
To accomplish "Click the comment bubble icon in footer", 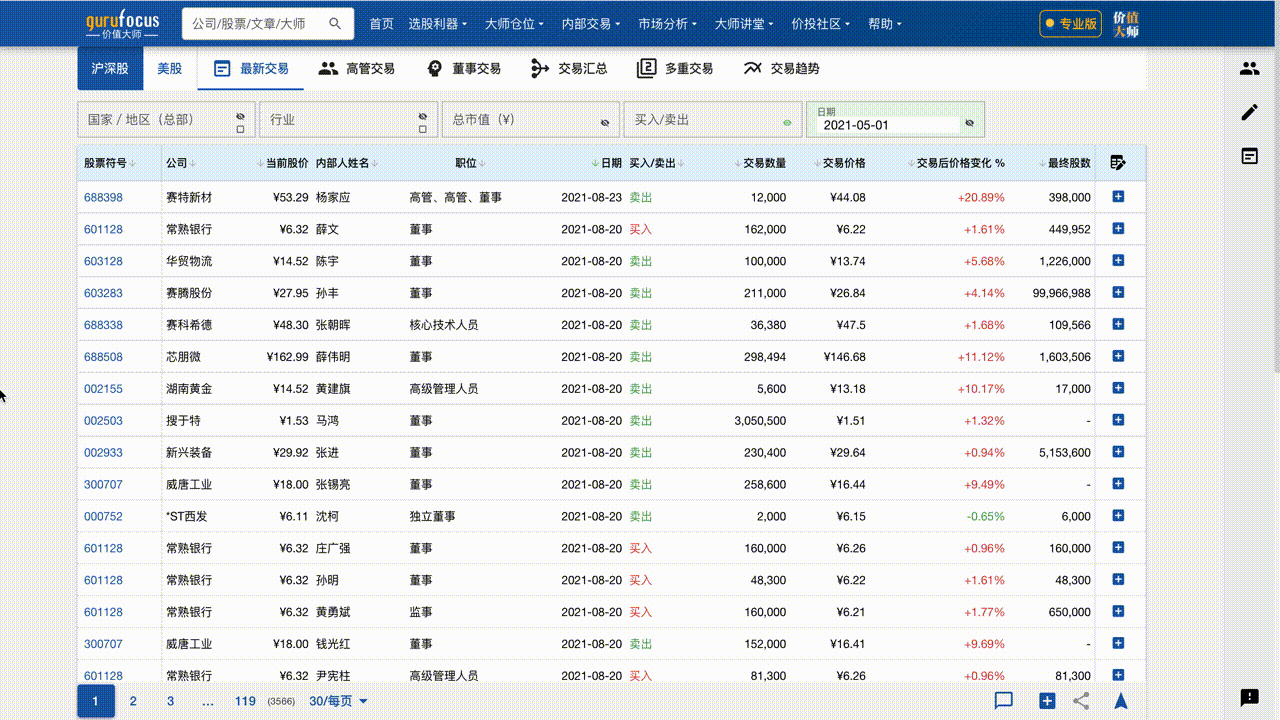I will click(x=1004, y=701).
